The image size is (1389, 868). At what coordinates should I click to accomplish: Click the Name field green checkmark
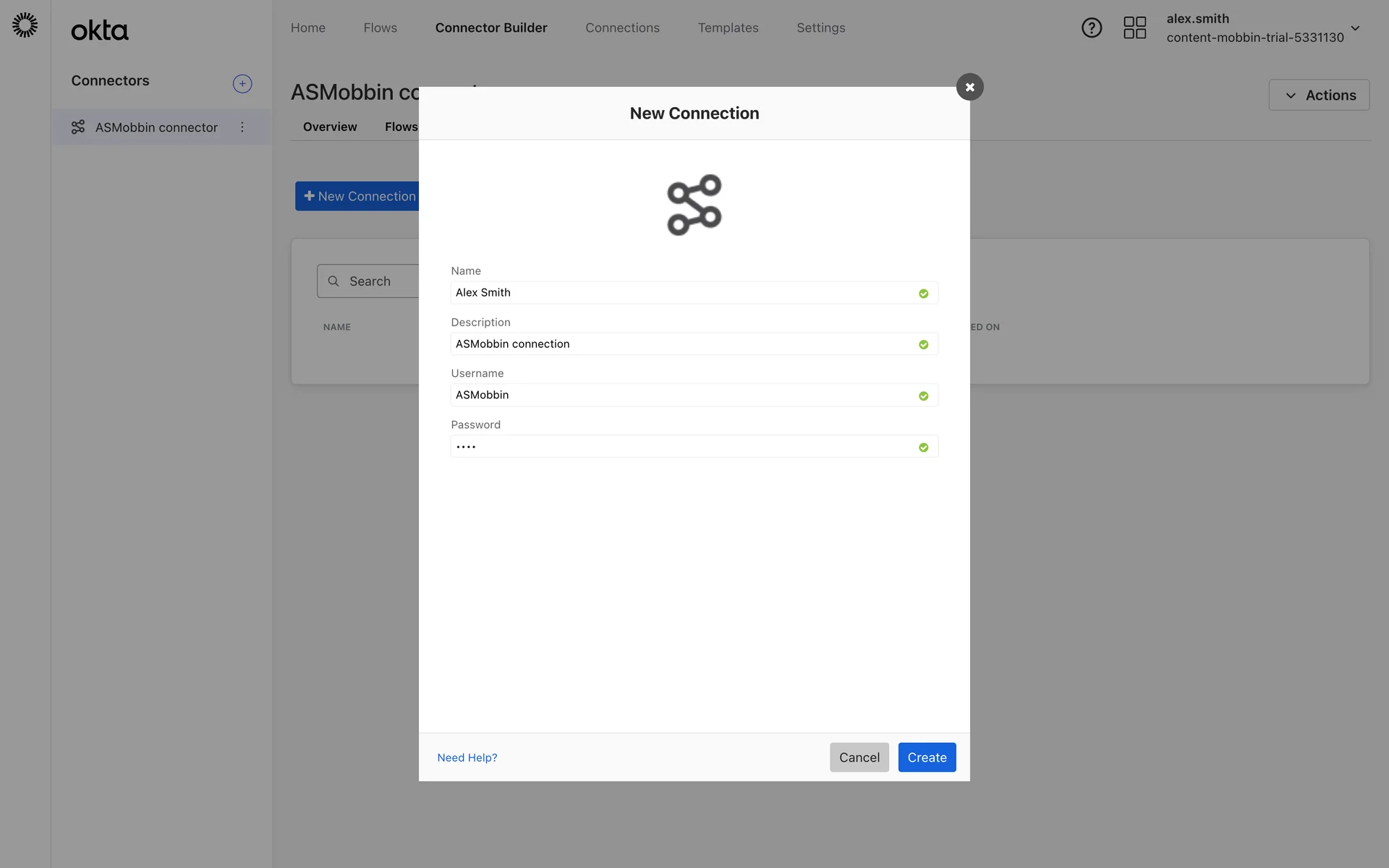point(923,294)
